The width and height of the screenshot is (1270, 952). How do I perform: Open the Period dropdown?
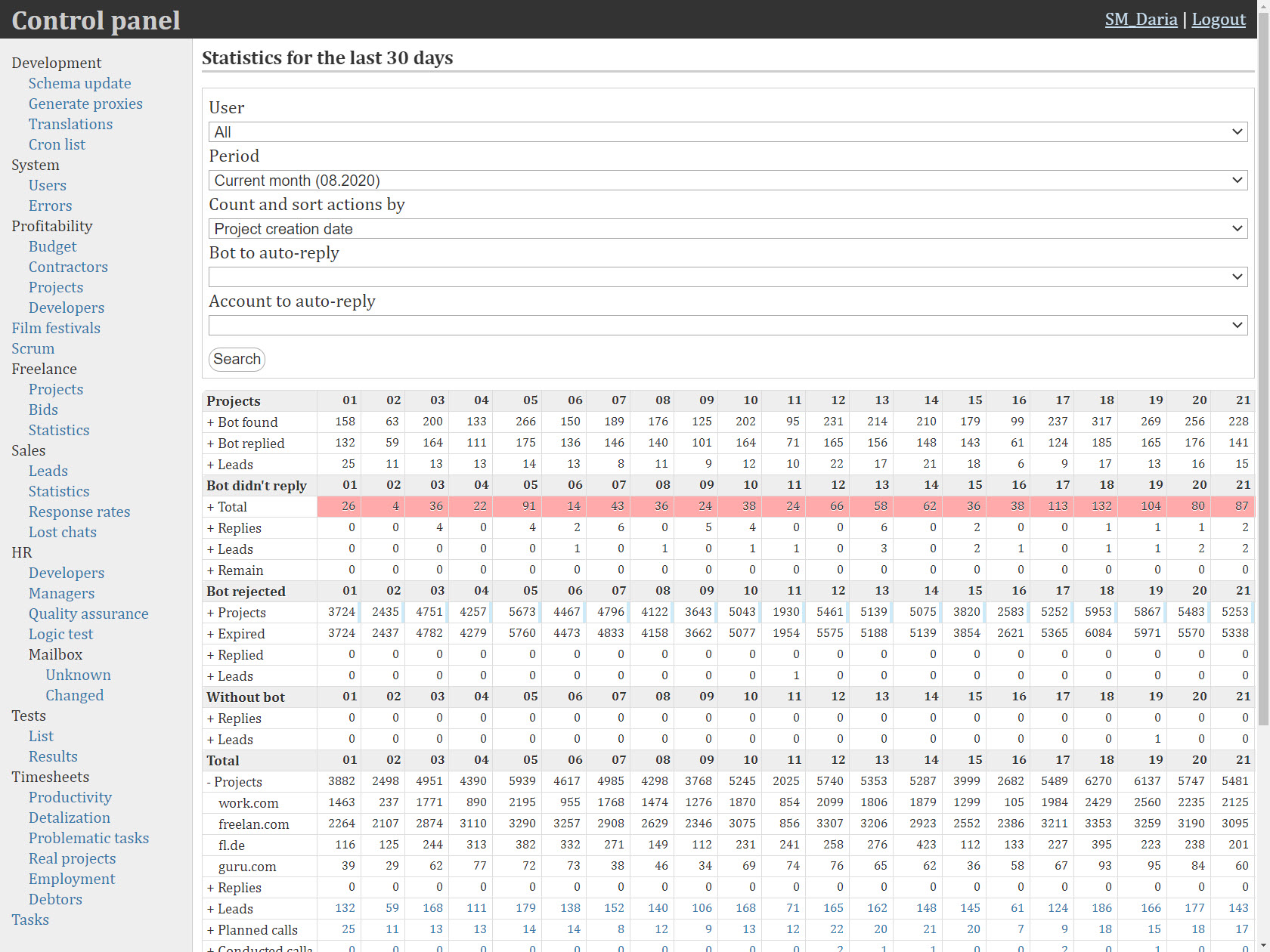pyautogui.click(x=727, y=181)
